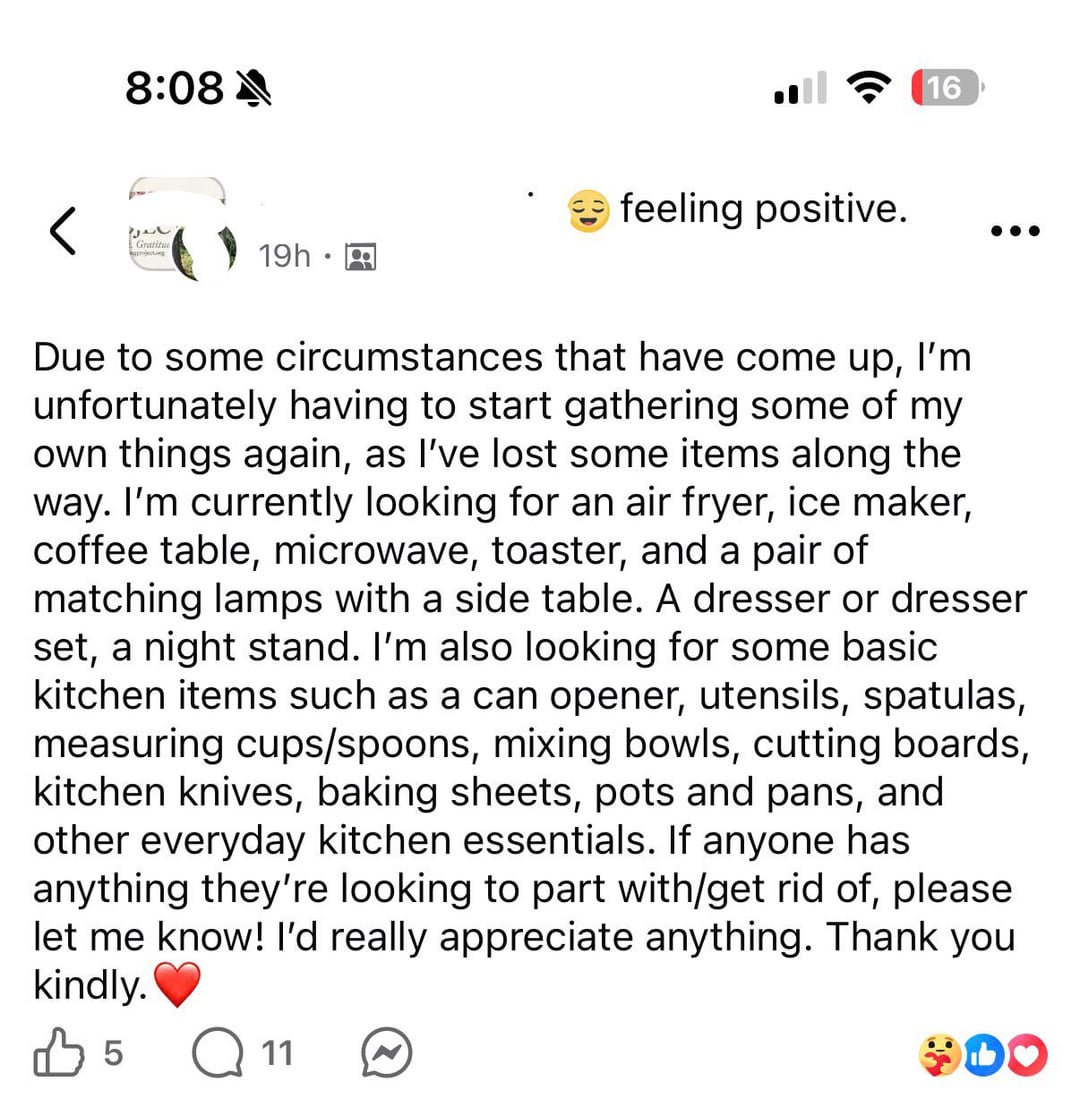Open the 11 comments count

tap(277, 1053)
